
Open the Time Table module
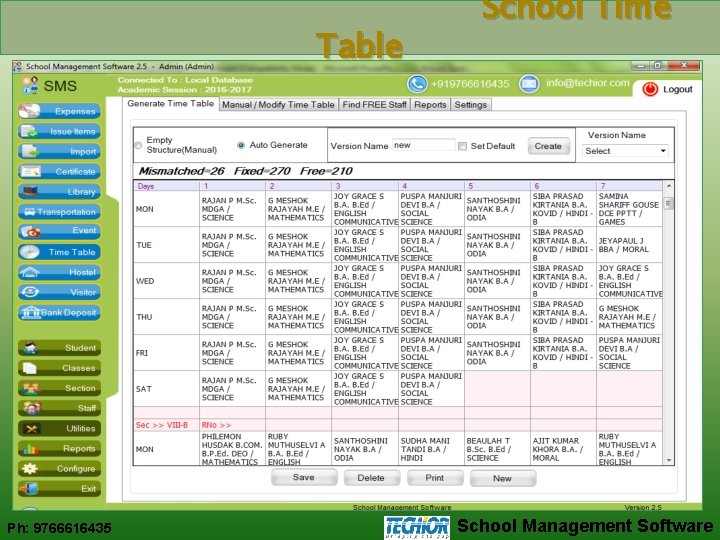[x=59, y=252]
